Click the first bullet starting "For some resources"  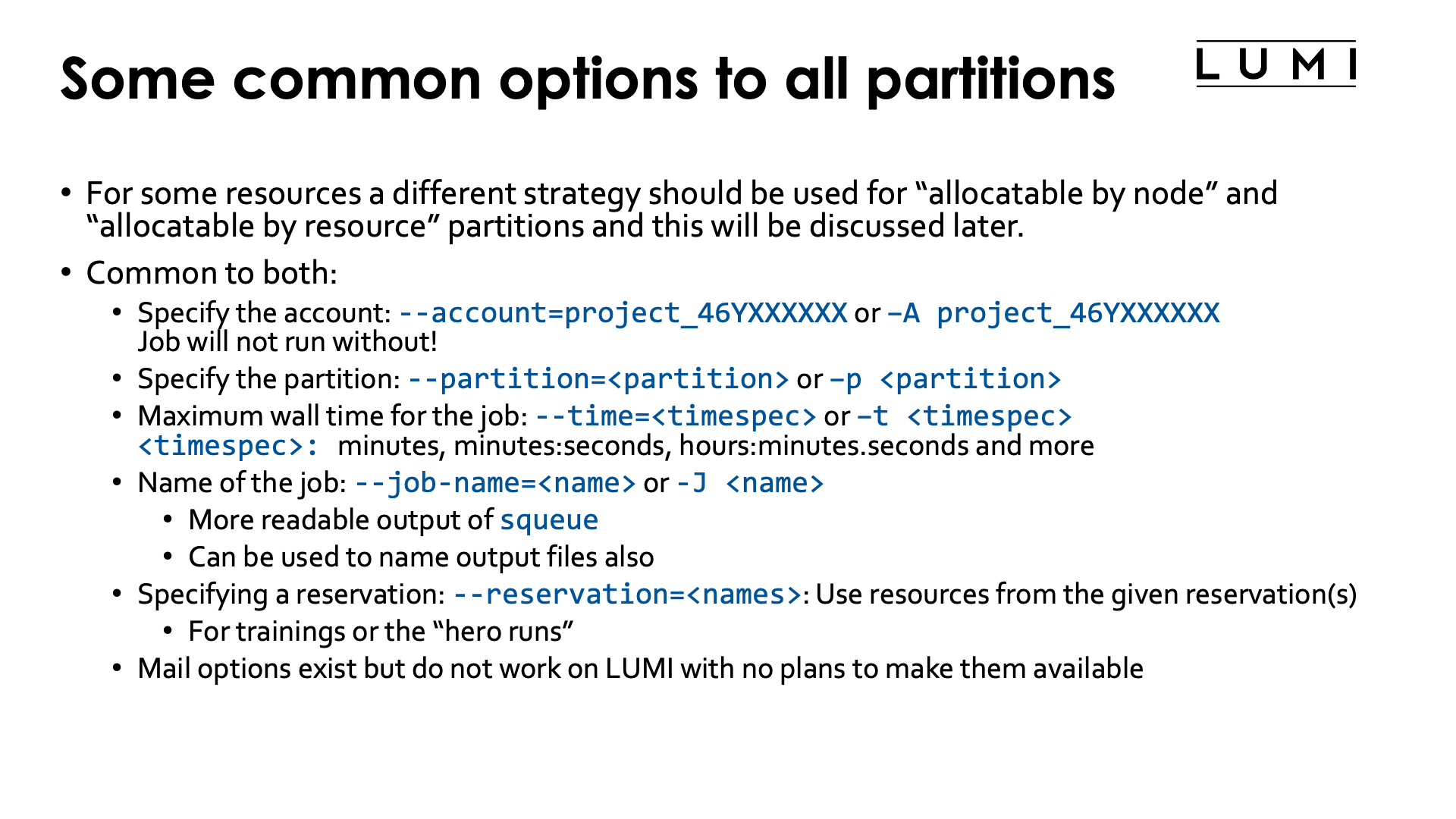(x=681, y=194)
